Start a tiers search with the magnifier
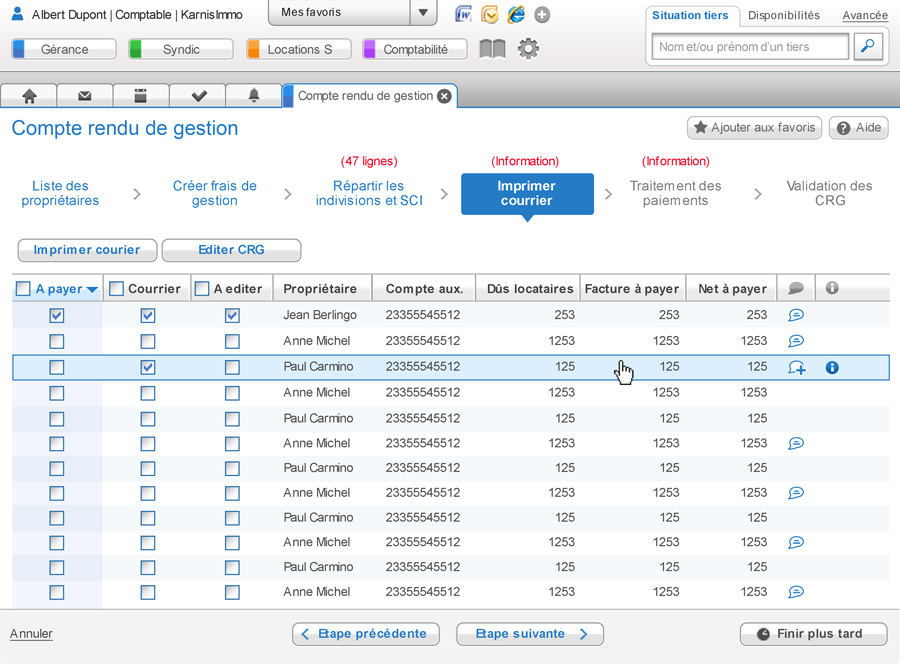This screenshot has width=900, height=664. click(x=869, y=46)
